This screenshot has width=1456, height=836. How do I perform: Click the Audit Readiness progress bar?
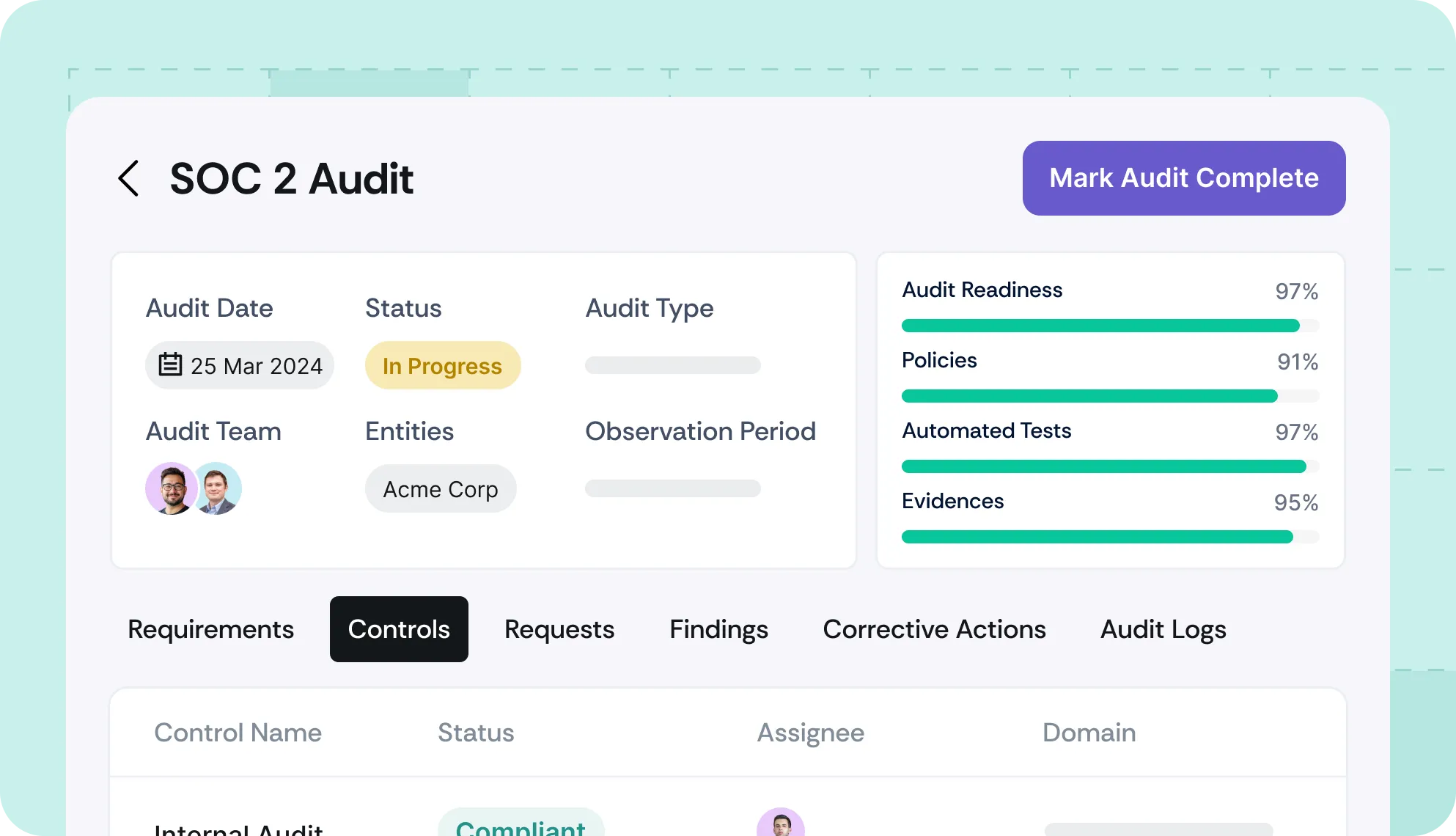click(1109, 326)
